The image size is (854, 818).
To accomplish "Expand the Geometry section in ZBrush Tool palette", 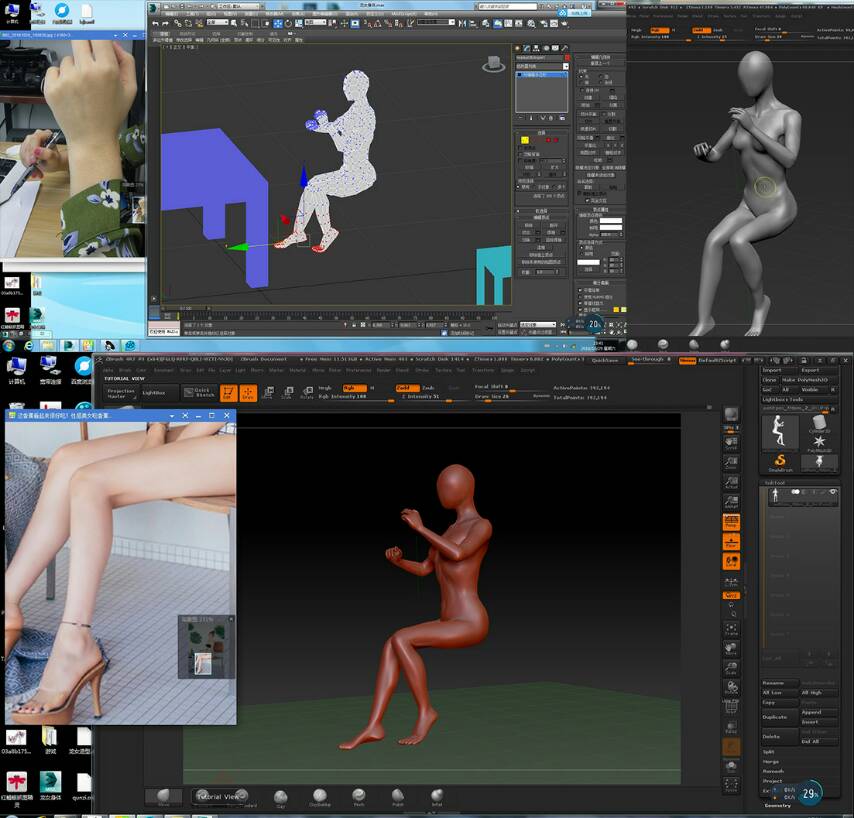I will (777, 805).
